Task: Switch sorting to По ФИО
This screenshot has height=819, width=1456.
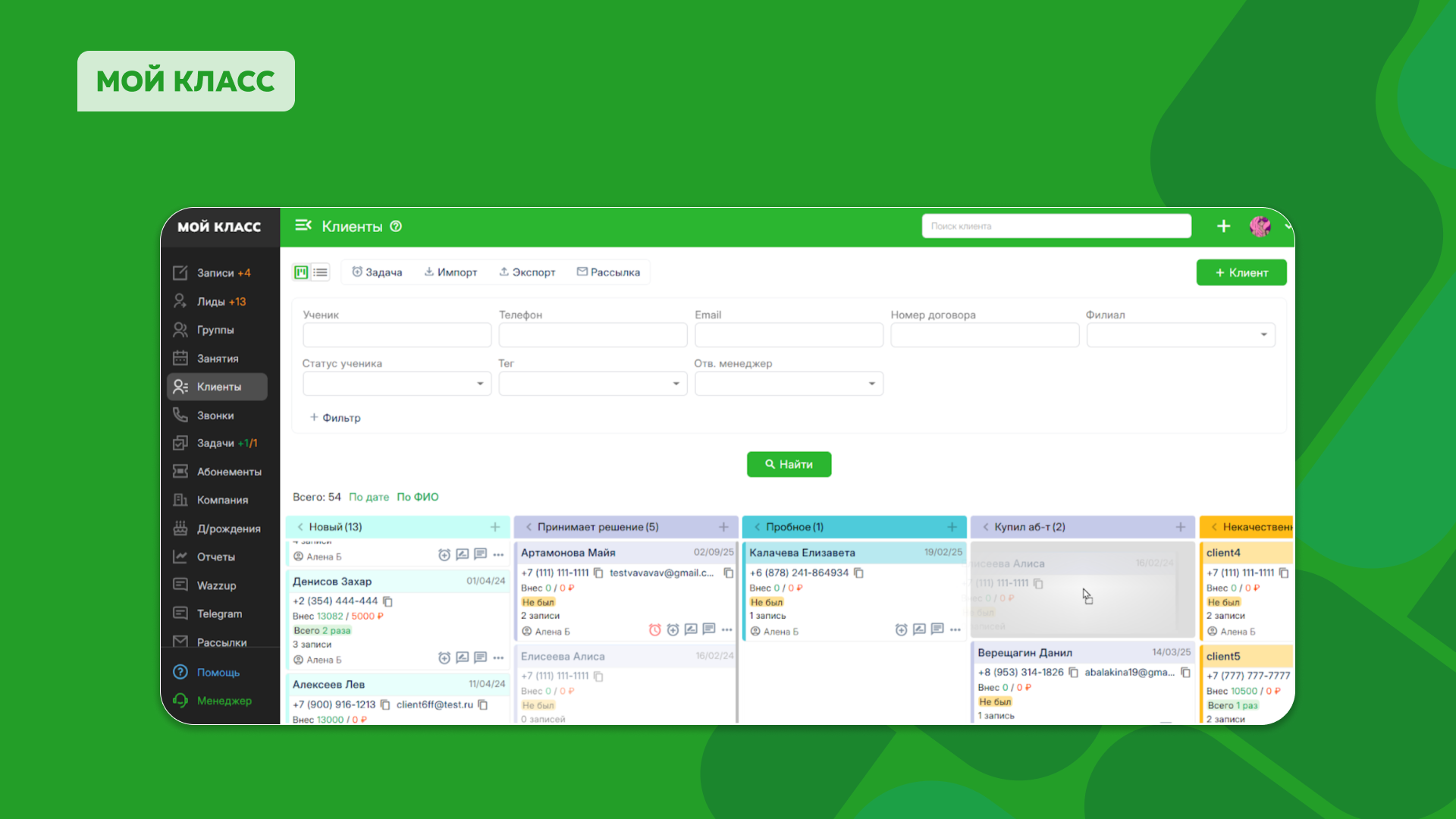Action: 419,497
